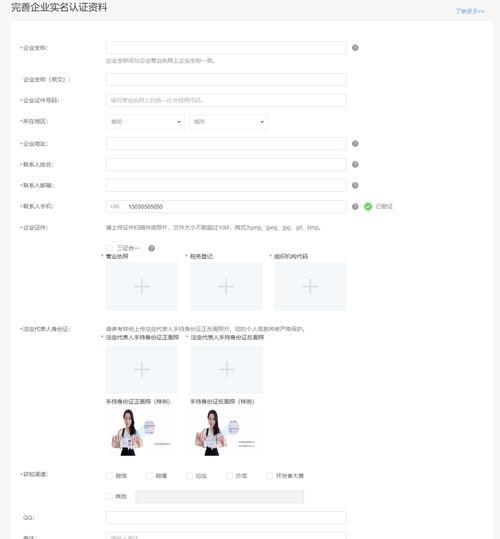Image resolution: width=500 pixels, height=539 pixels.
Task: Click help icon beside 企业地址 field
Action: coord(355,144)
